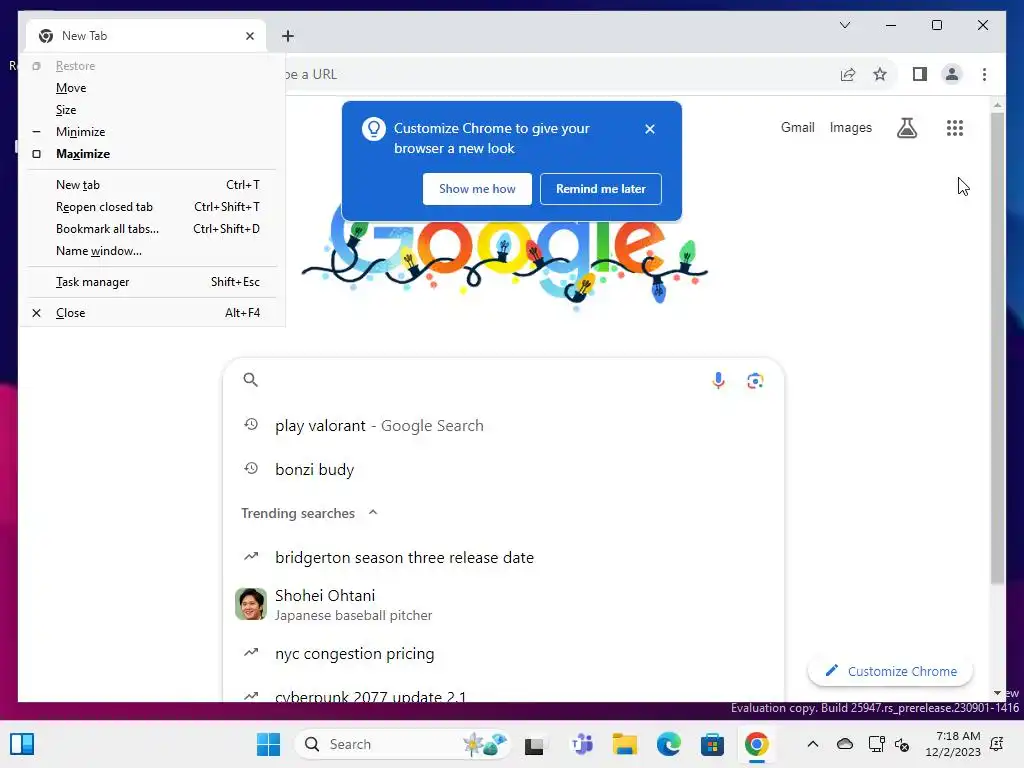
Task: Launch Microsoft Edge from taskbar
Action: tap(668, 744)
